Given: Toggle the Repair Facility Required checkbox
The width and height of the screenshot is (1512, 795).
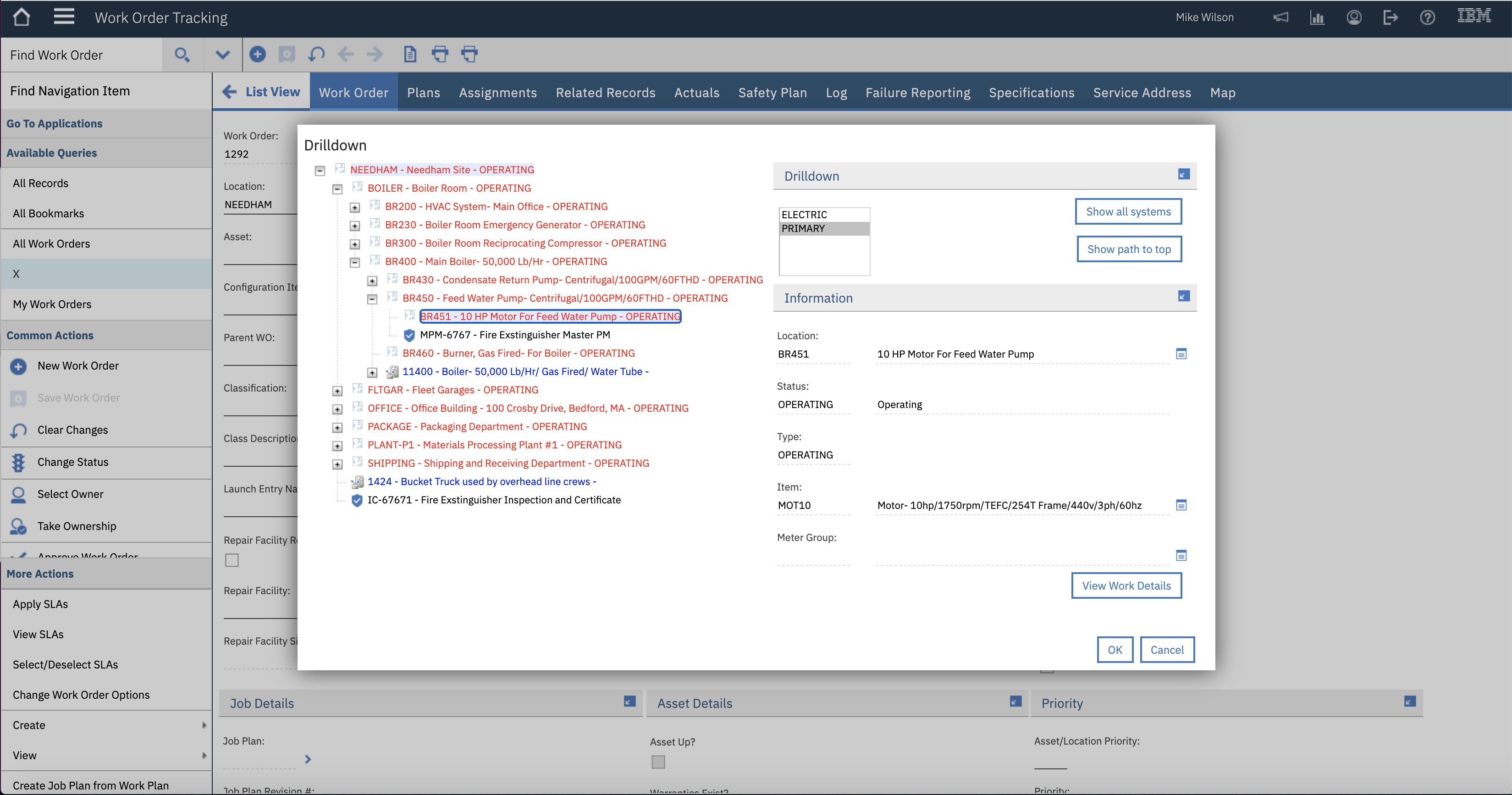Looking at the screenshot, I should click(232, 560).
